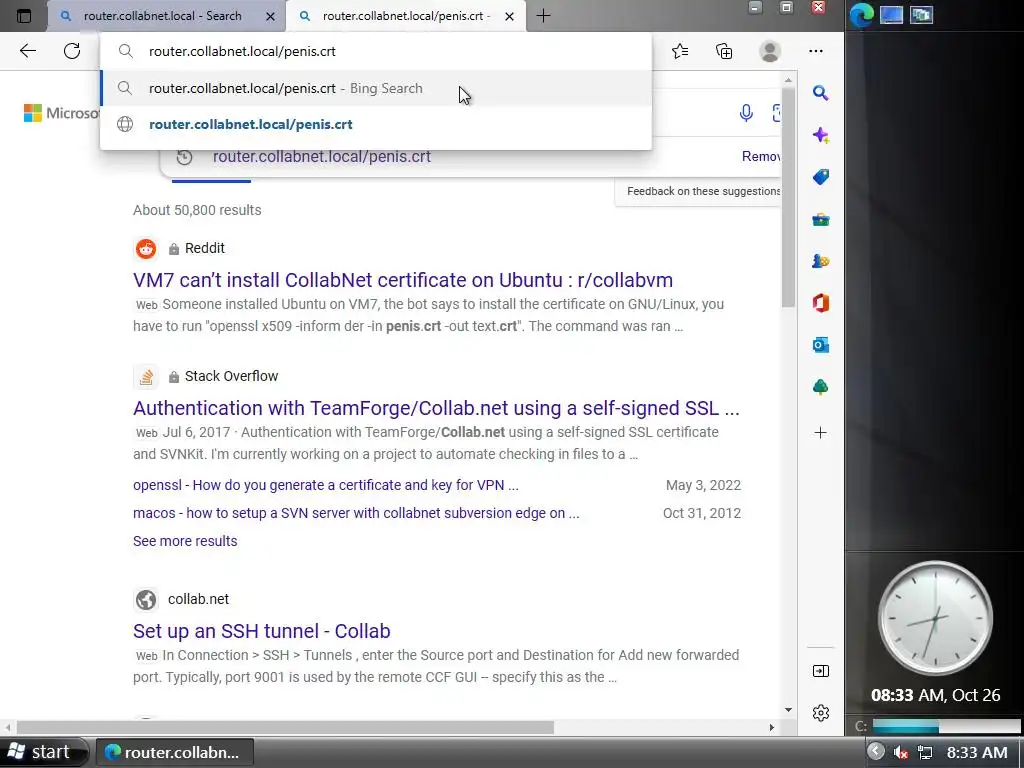The width and height of the screenshot is (1024, 768).
Task: Close the router.collabnet.local - Search tab
Action: click(270, 16)
